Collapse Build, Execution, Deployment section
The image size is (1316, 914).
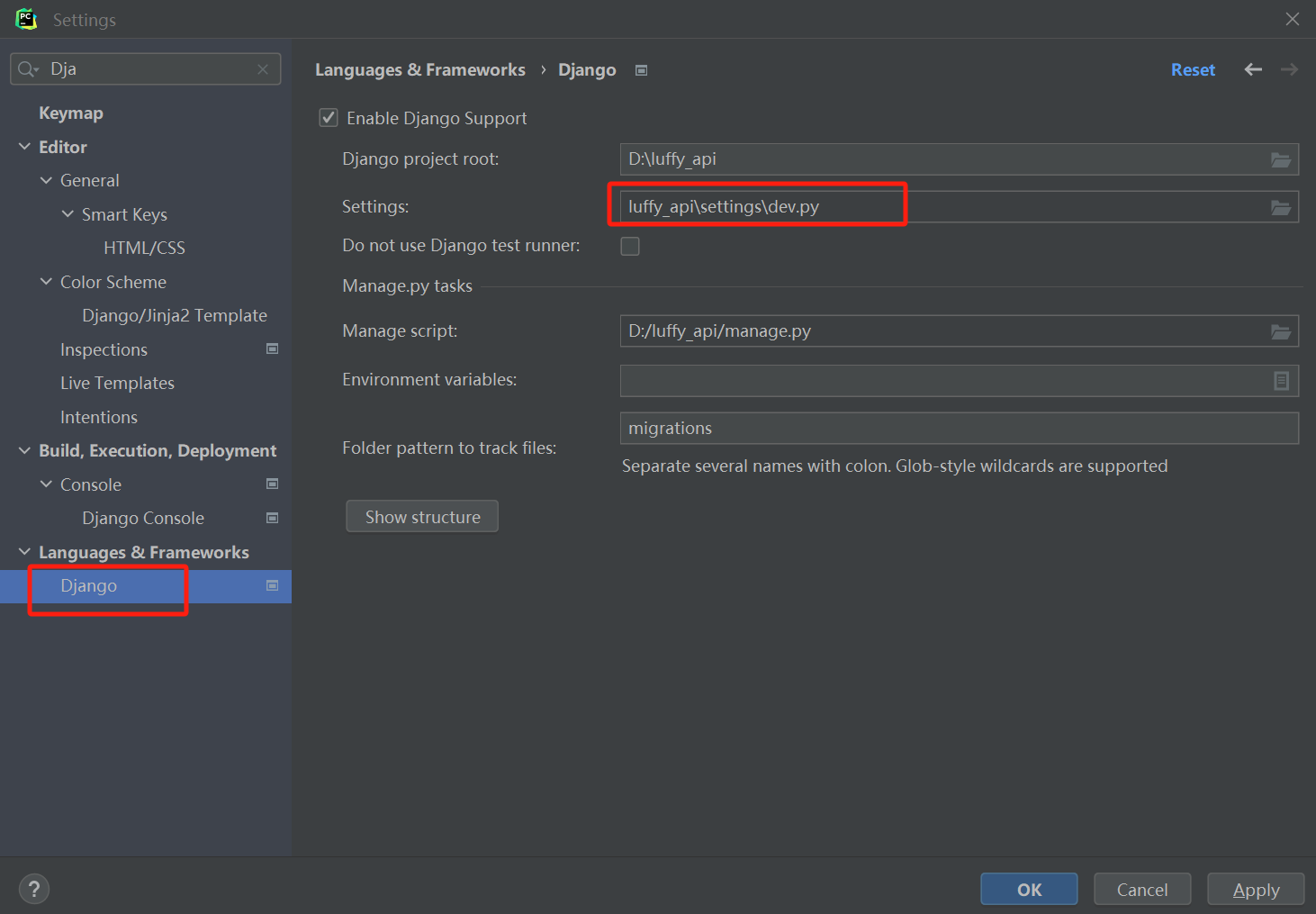[24, 450]
